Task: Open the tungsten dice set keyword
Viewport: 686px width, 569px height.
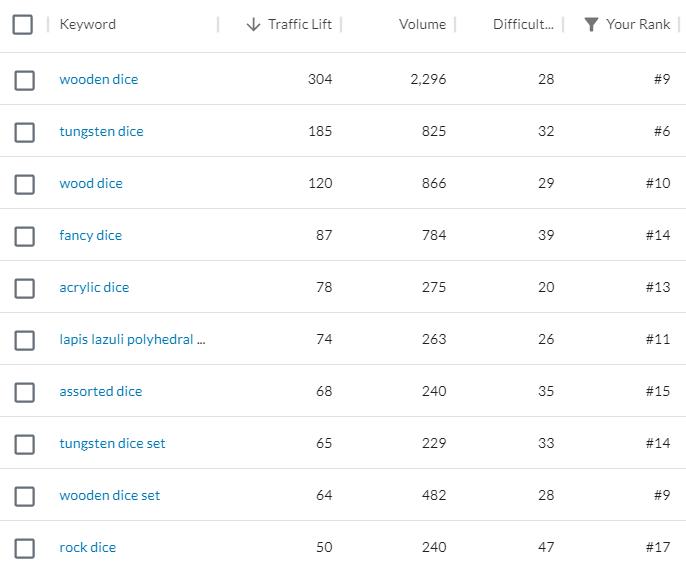Action: [112, 443]
